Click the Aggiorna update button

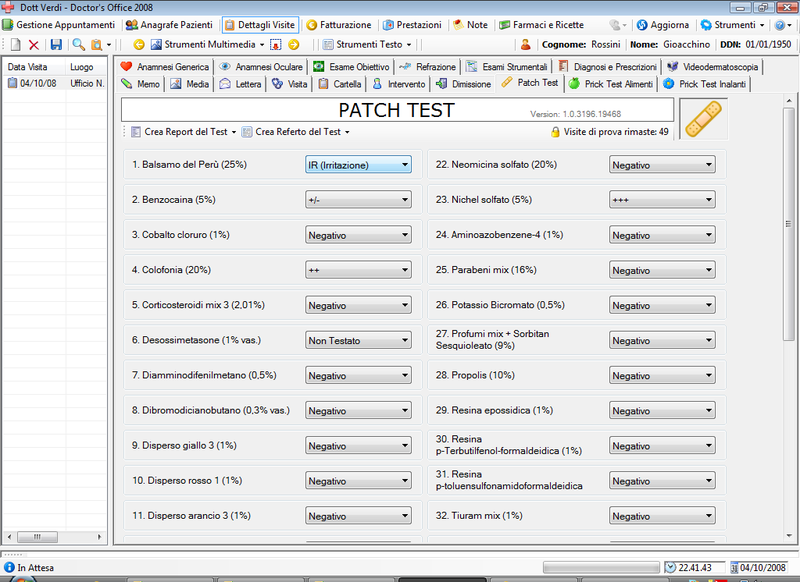coord(663,25)
